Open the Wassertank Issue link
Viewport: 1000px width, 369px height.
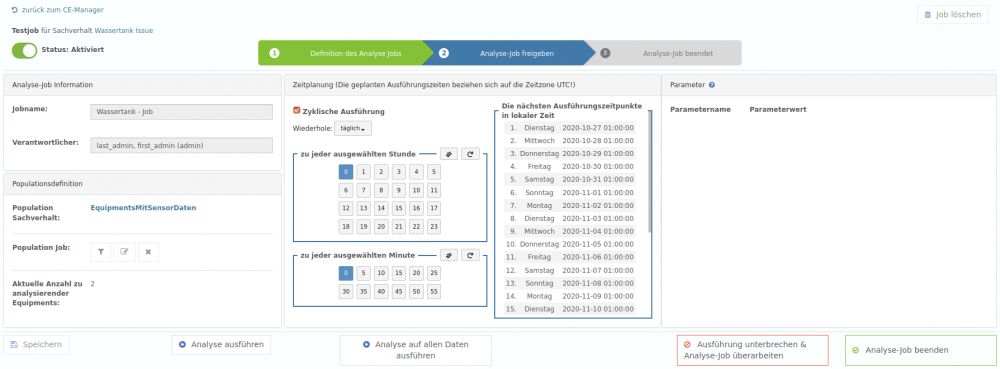(124, 30)
